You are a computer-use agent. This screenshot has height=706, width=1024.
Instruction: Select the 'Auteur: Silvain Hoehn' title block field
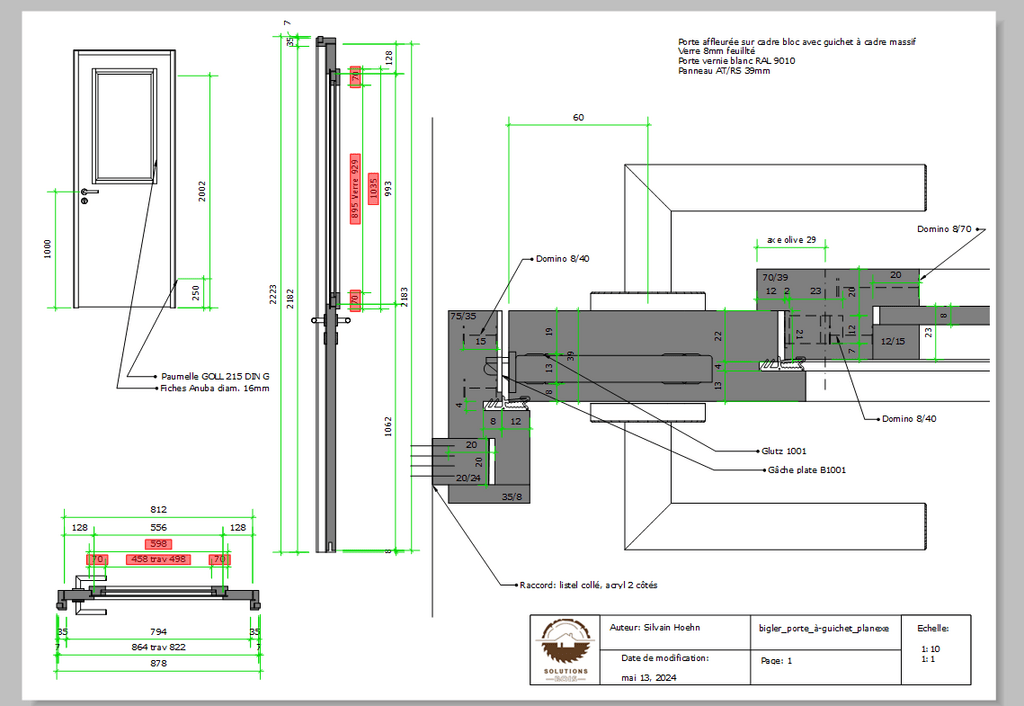click(655, 628)
